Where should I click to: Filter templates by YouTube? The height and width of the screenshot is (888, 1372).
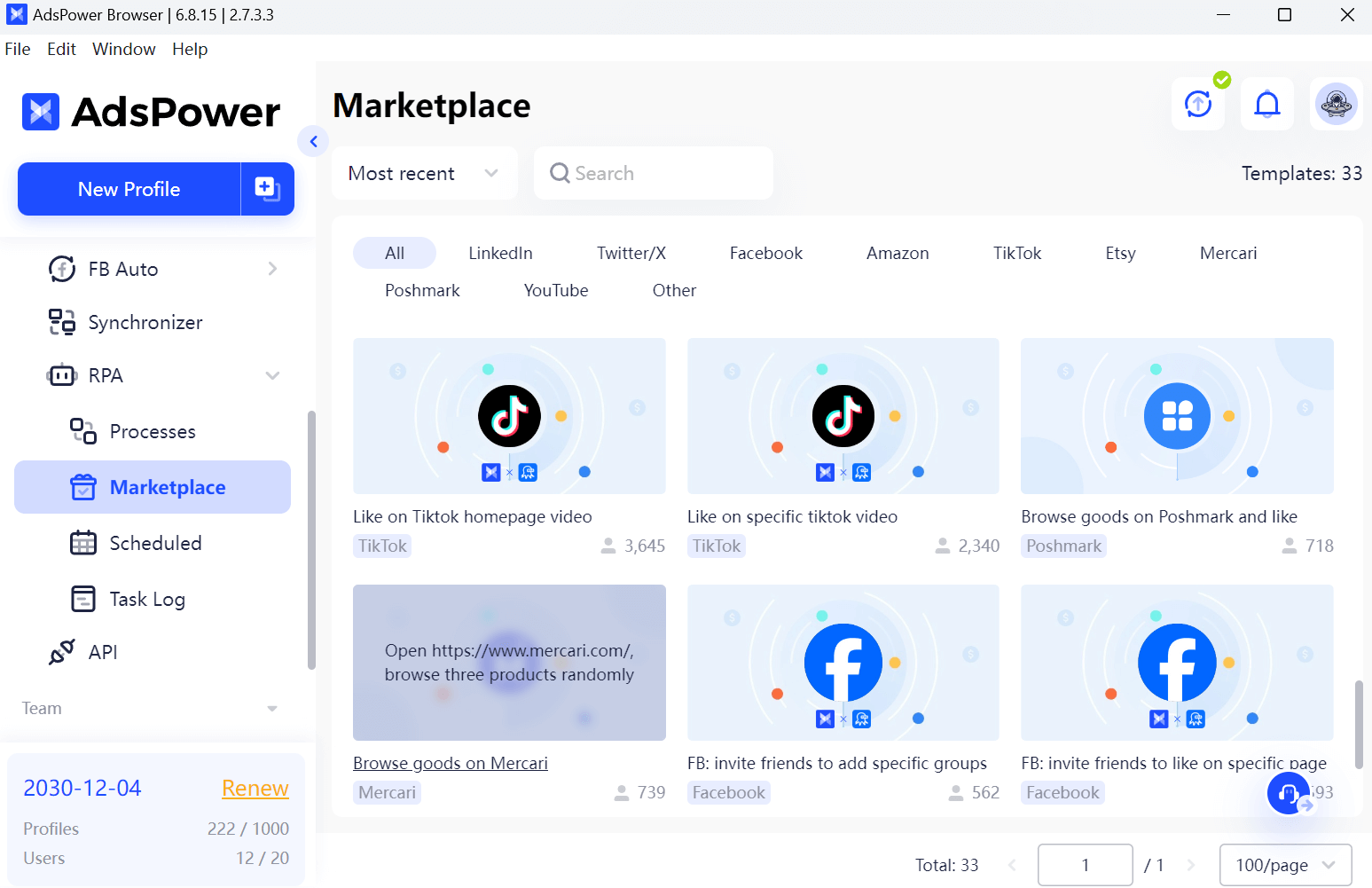pyautogui.click(x=556, y=290)
